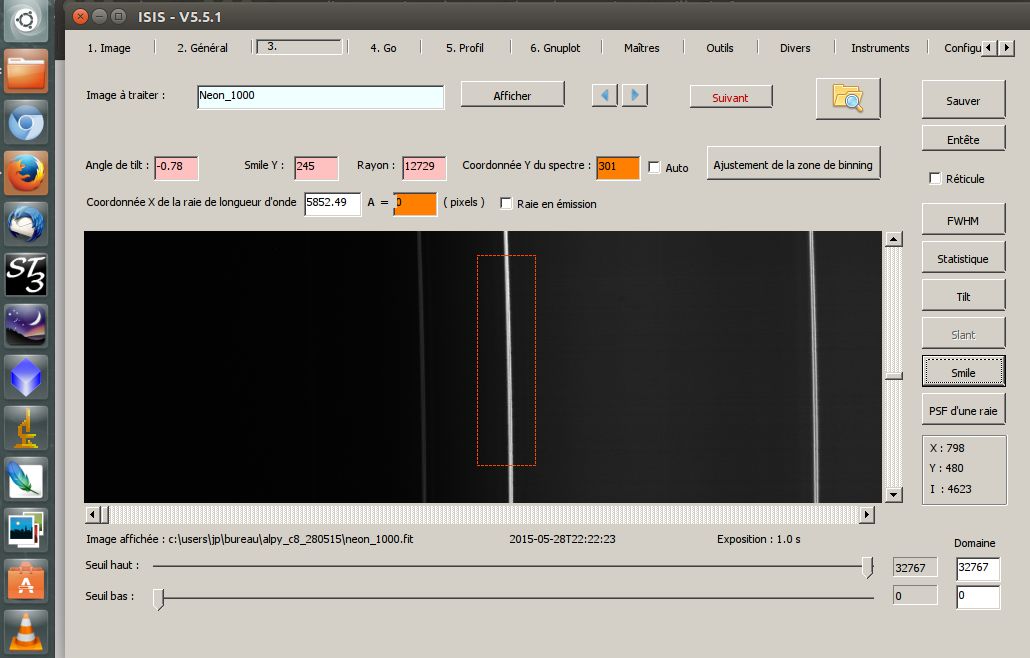Click the Domaine upper value 32767 field

(x=977, y=568)
